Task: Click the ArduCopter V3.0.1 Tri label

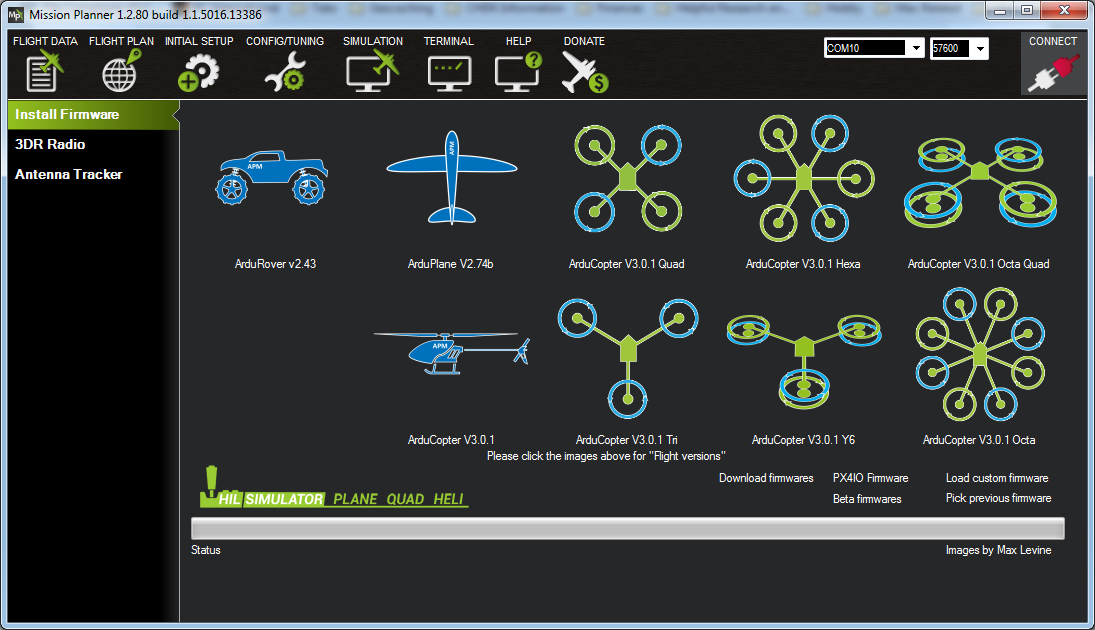Action: [x=626, y=440]
